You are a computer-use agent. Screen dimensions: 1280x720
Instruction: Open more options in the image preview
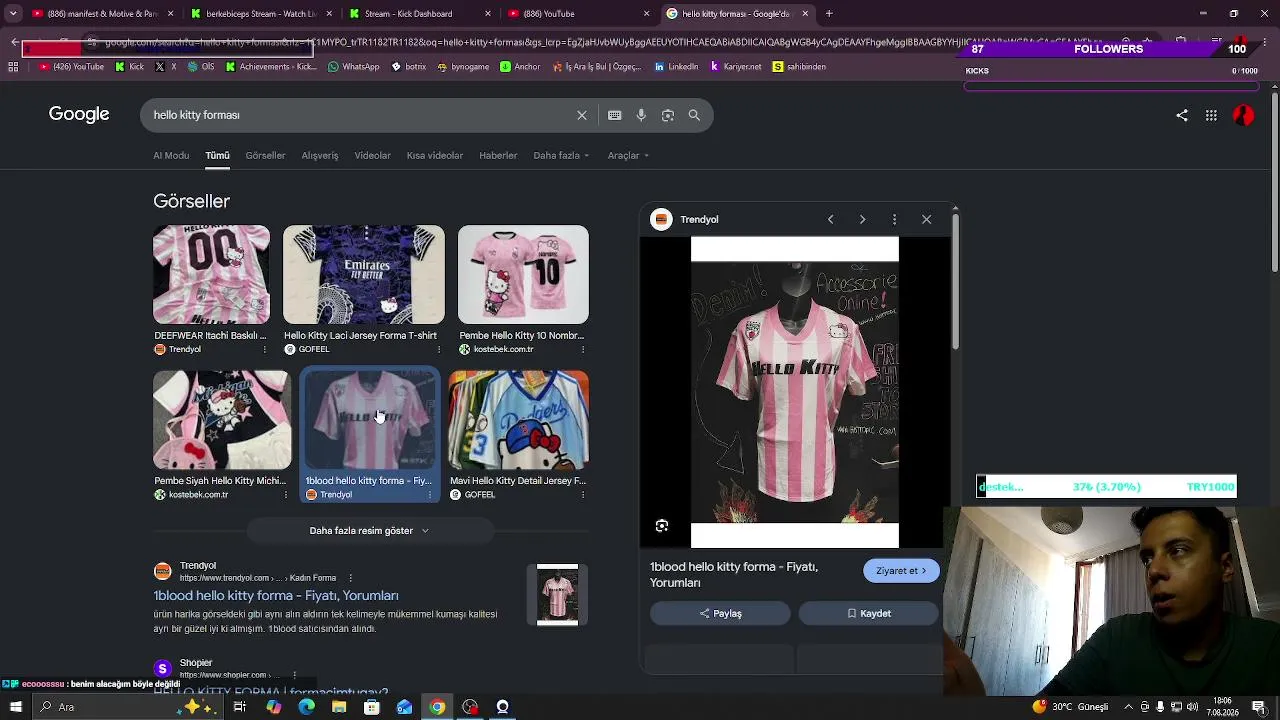[x=894, y=219]
